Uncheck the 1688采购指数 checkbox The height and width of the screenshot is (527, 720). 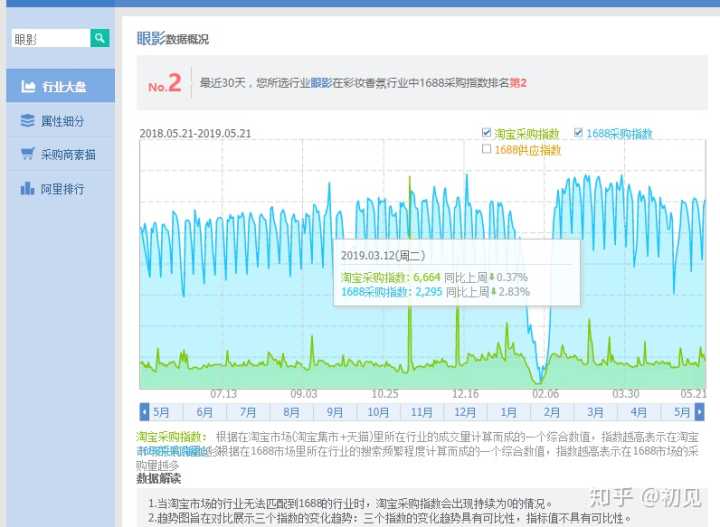click(x=579, y=133)
